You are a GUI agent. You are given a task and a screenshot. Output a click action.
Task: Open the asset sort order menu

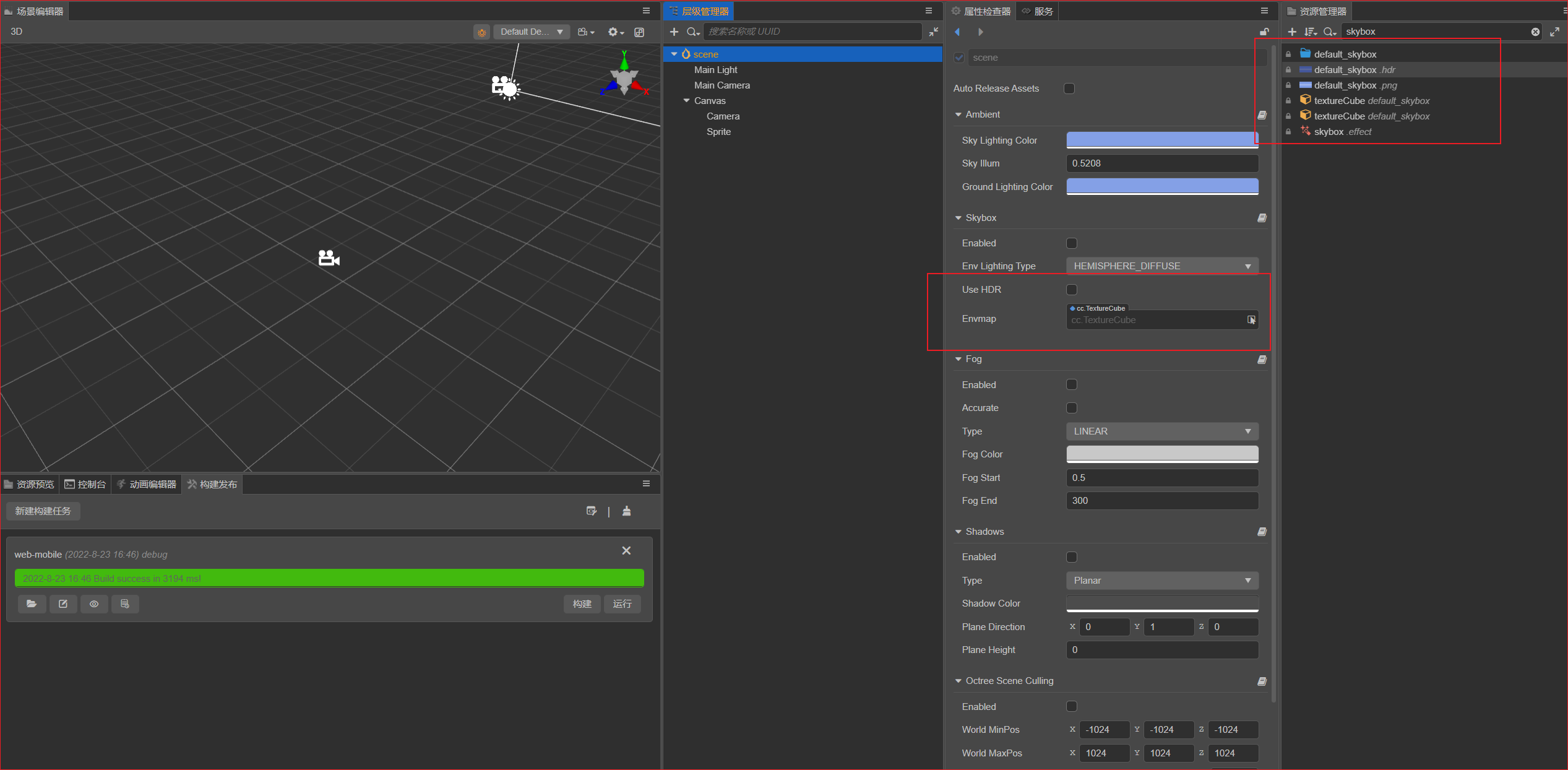click(x=1310, y=32)
